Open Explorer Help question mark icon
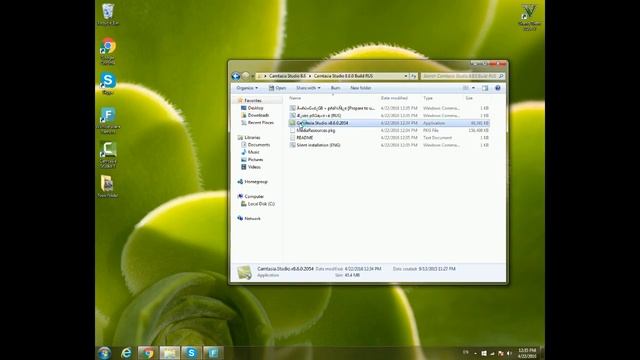Screen dimensions: 640x360 (x=498, y=88)
